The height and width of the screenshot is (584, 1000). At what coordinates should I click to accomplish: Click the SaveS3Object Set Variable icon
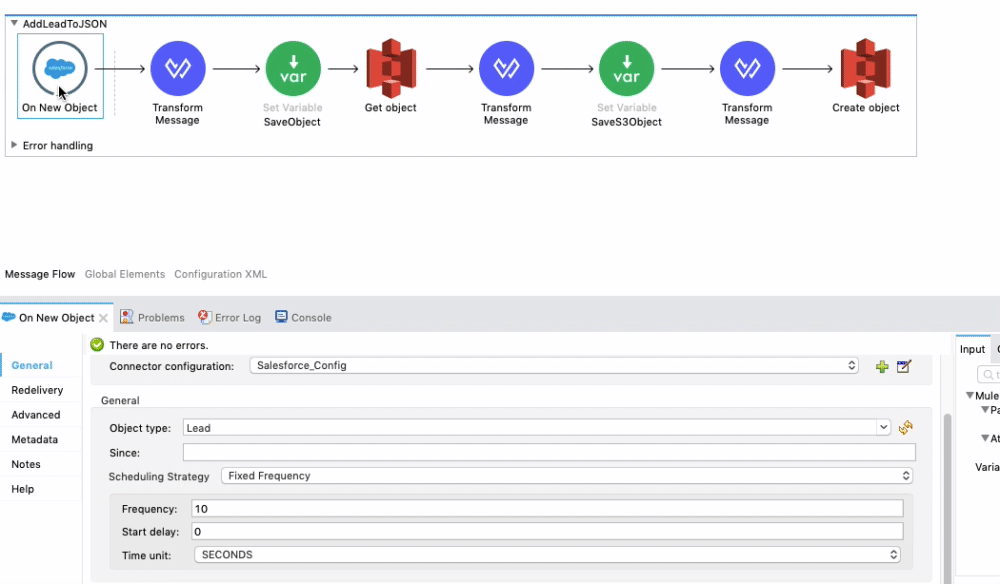tap(626, 67)
